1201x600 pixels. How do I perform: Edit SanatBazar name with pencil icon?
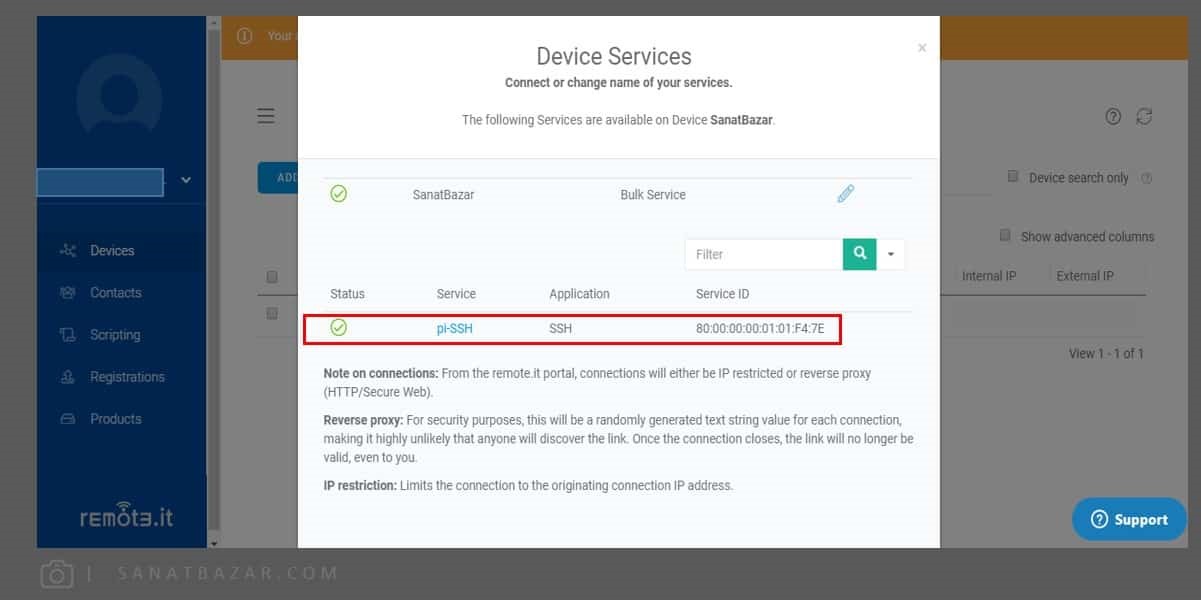pos(846,194)
